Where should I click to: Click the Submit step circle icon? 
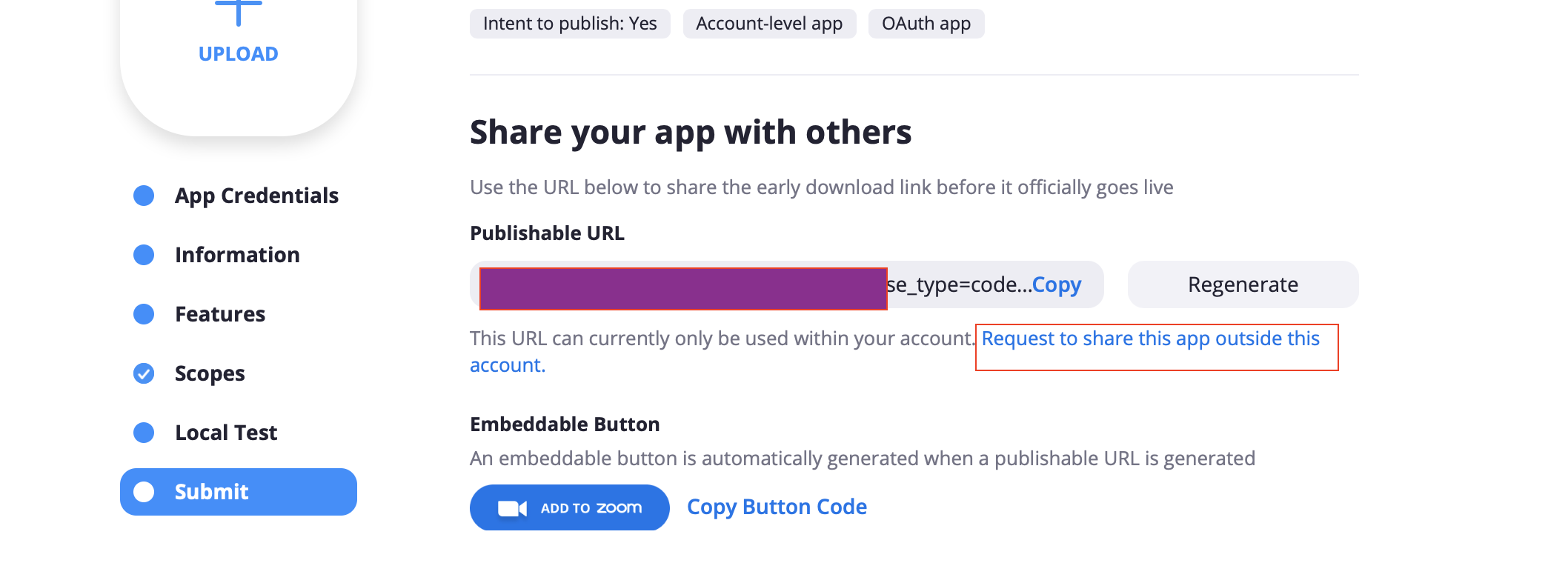tap(144, 492)
